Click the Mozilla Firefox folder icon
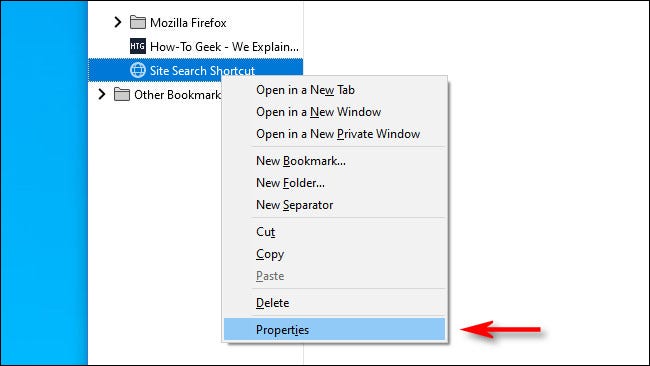 click(x=138, y=22)
